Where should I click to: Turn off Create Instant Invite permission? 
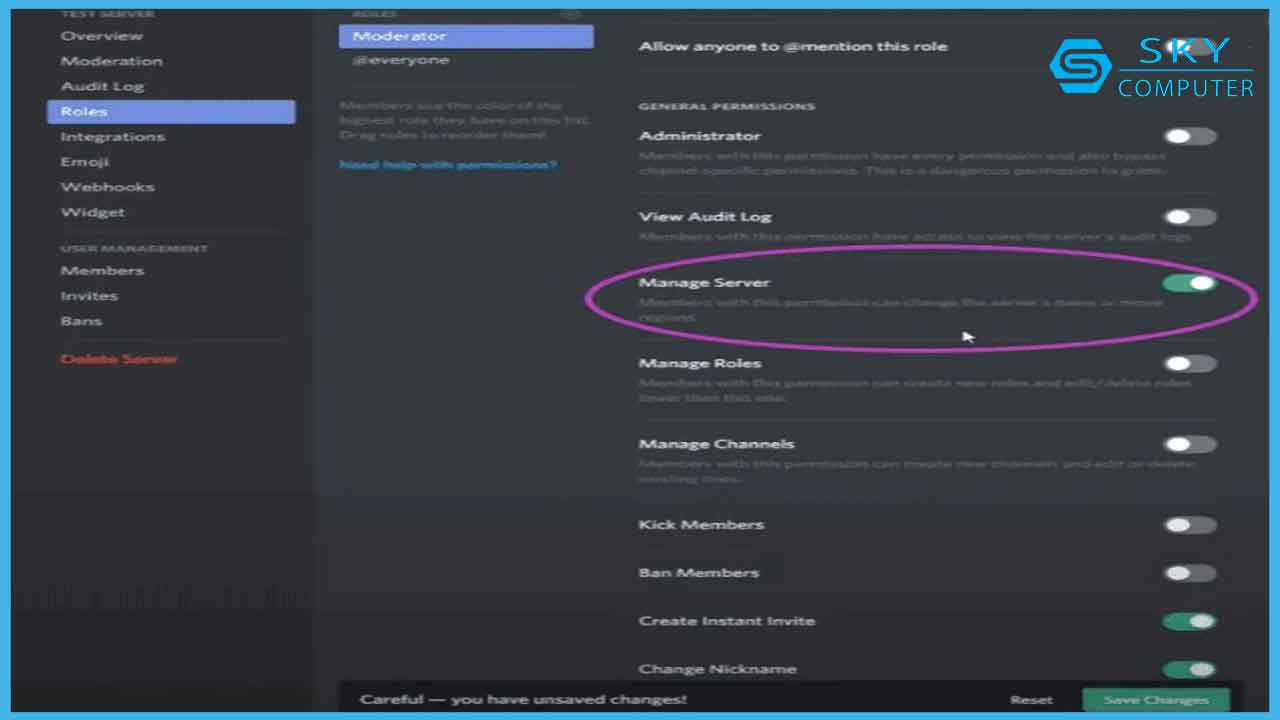[x=1190, y=621]
